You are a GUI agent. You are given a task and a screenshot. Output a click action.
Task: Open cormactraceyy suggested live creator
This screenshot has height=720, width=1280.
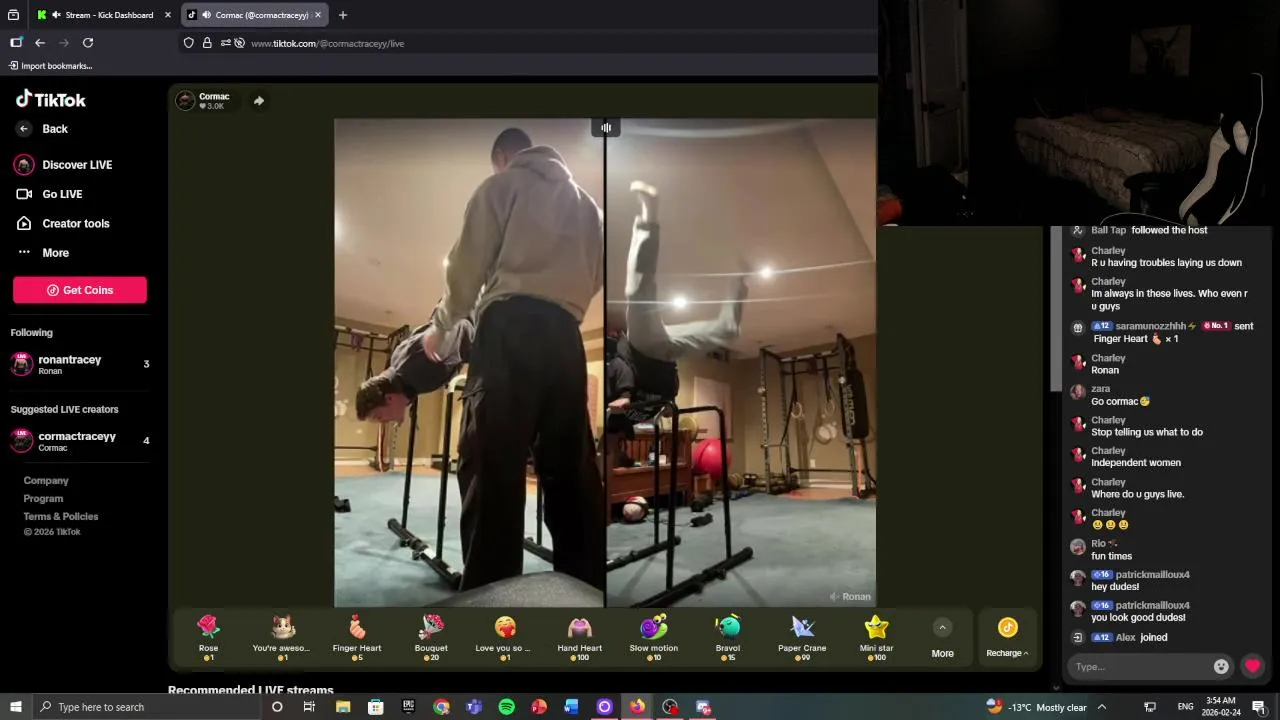(x=80, y=441)
